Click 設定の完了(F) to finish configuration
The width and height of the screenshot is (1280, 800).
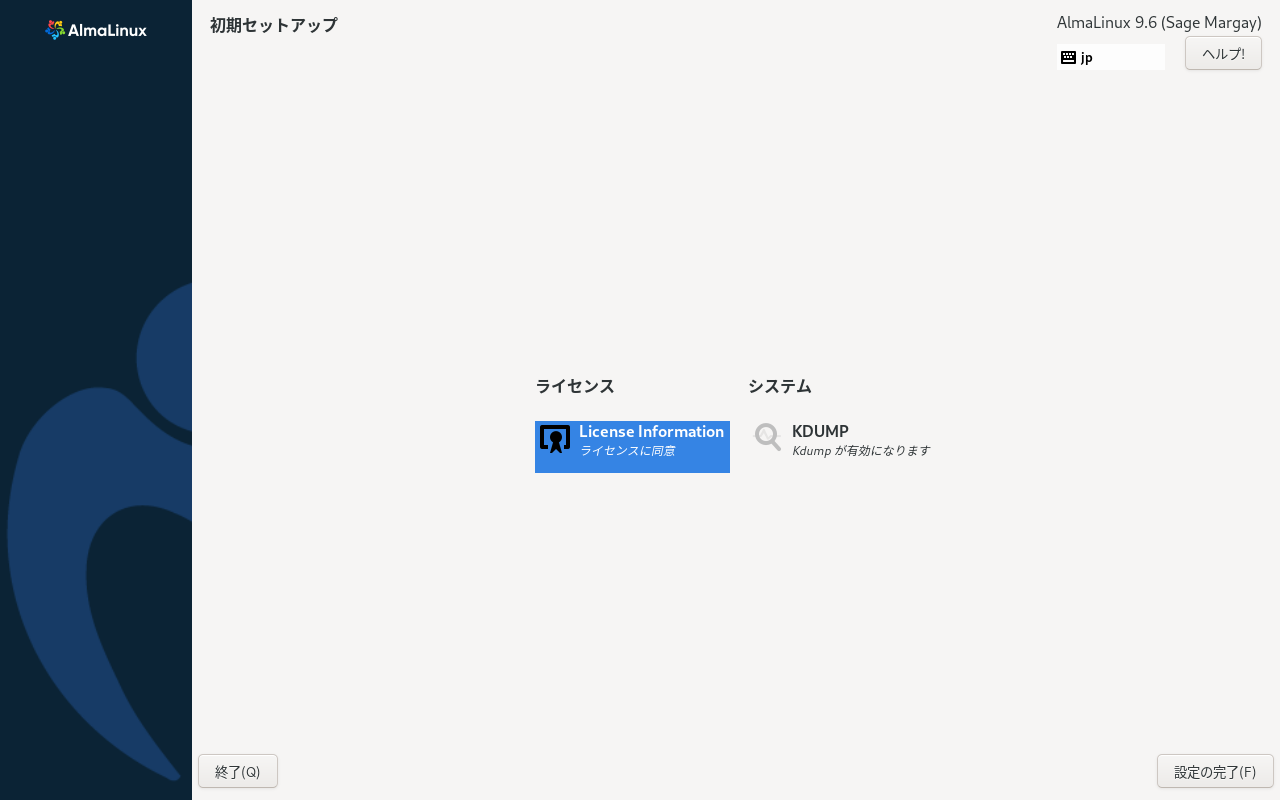tap(1215, 771)
